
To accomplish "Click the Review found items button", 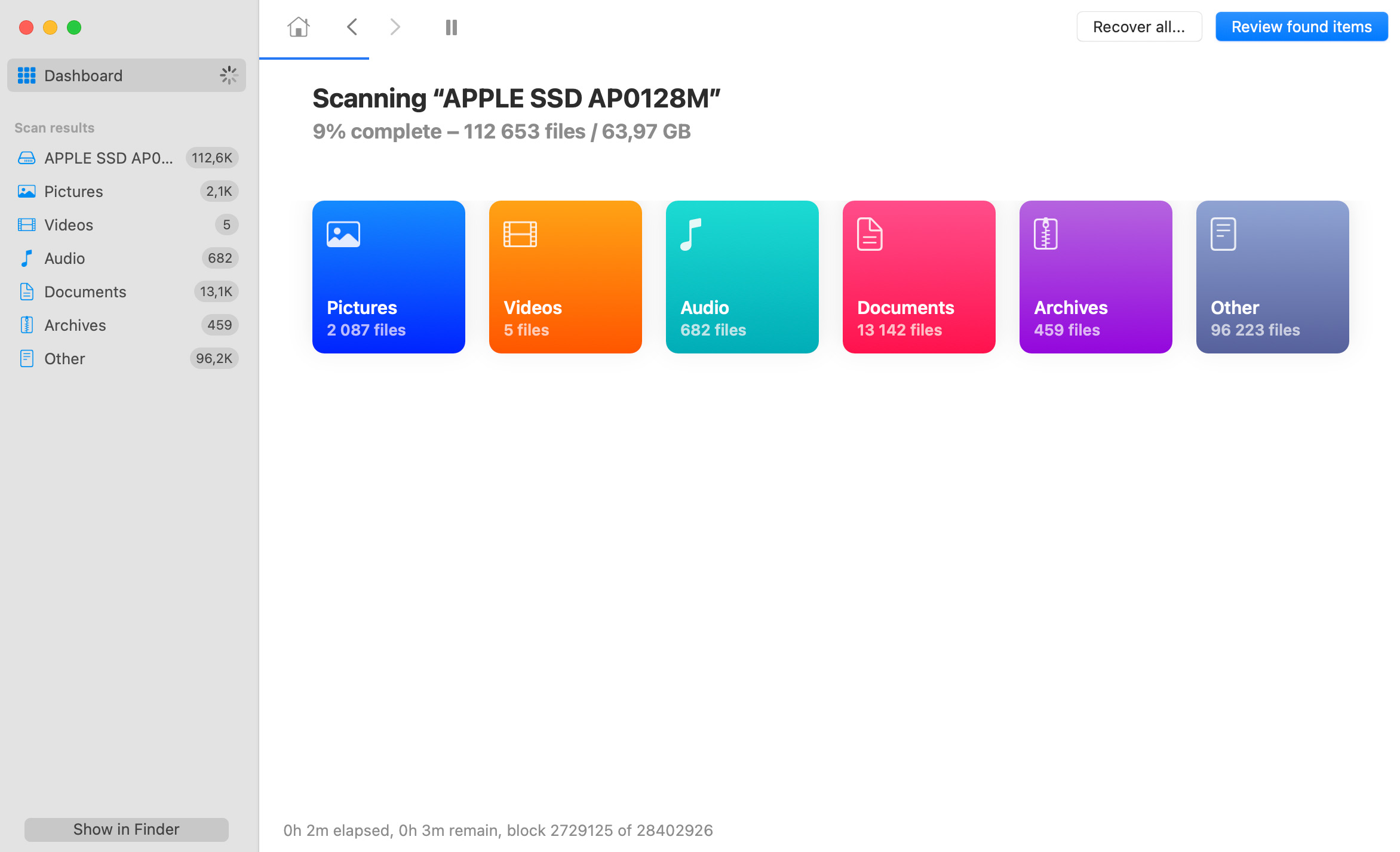I will (1301, 26).
